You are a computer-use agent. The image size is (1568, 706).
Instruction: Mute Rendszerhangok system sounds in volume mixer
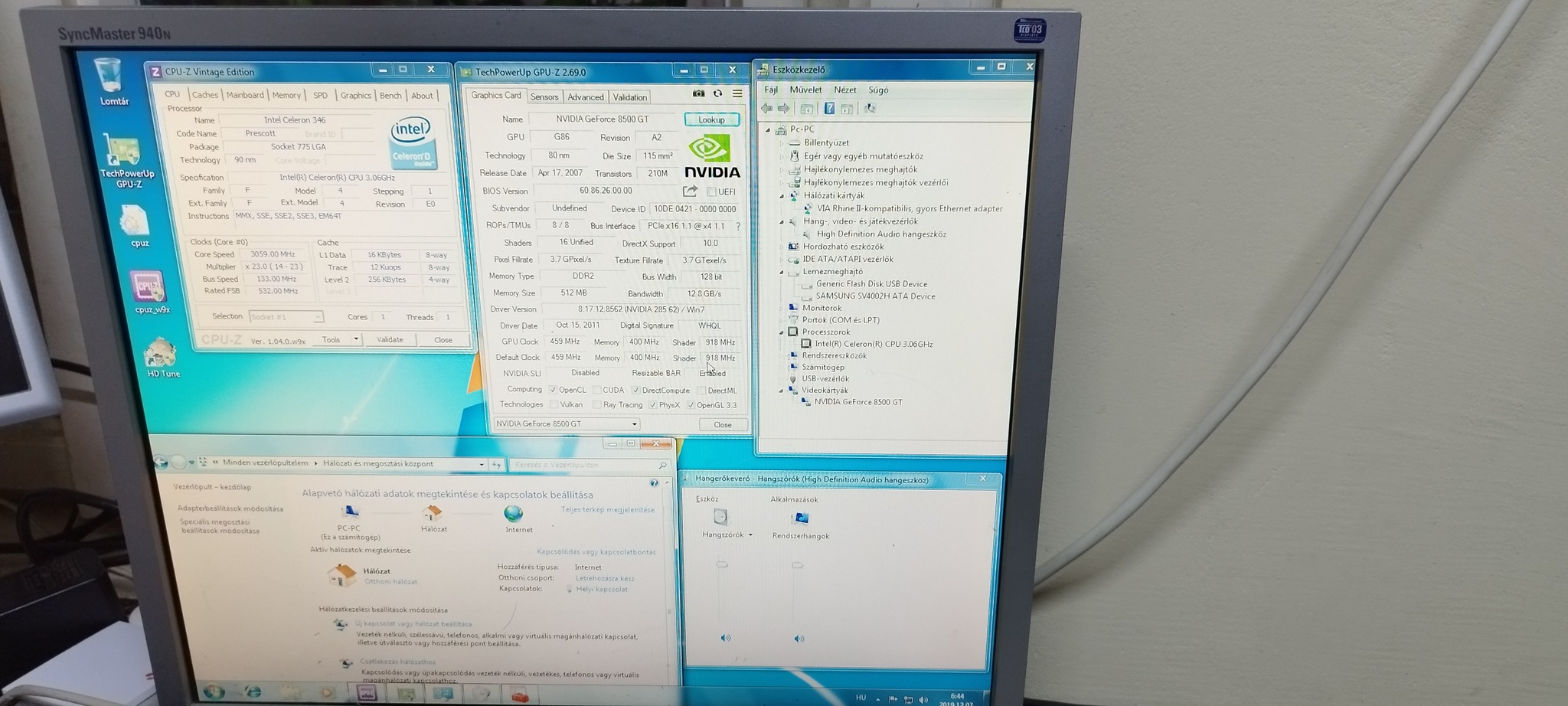[x=799, y=638]
